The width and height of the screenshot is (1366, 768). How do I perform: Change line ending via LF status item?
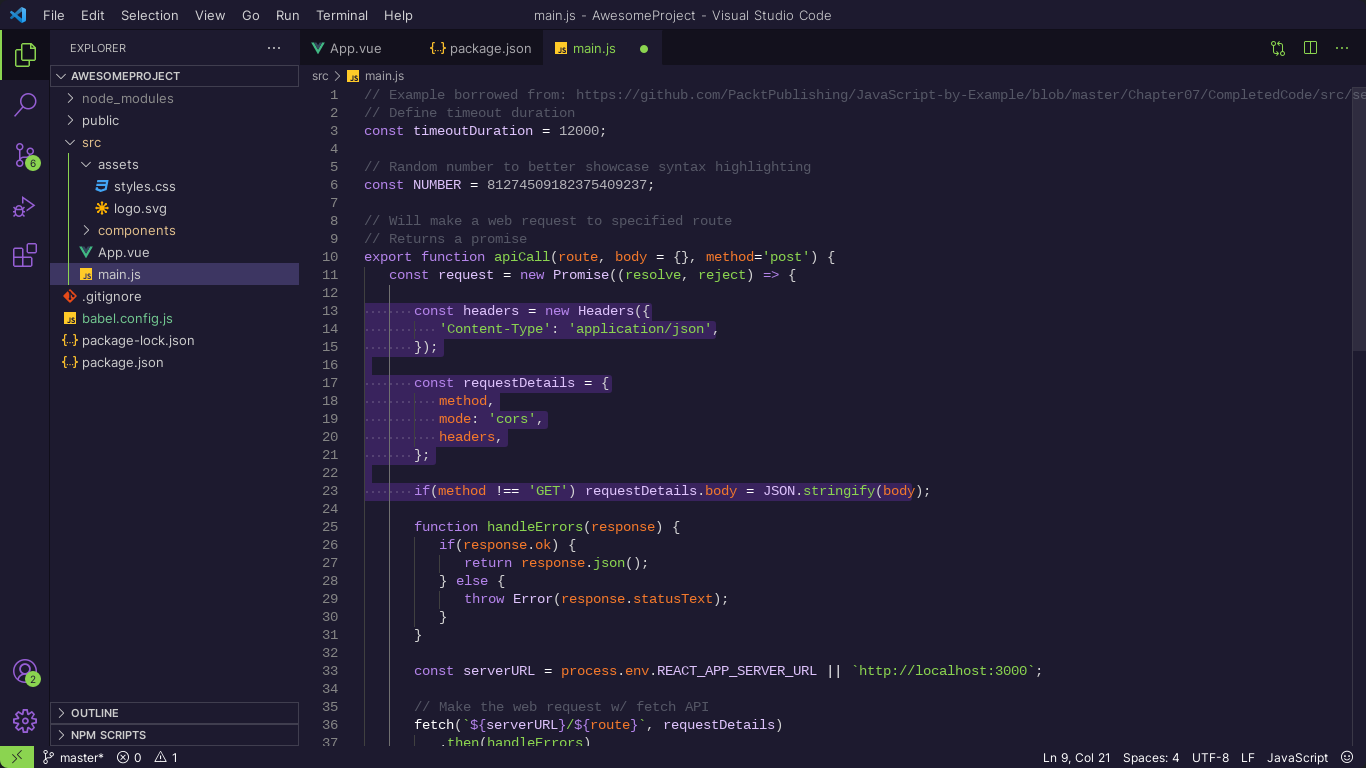point(1248,757)
